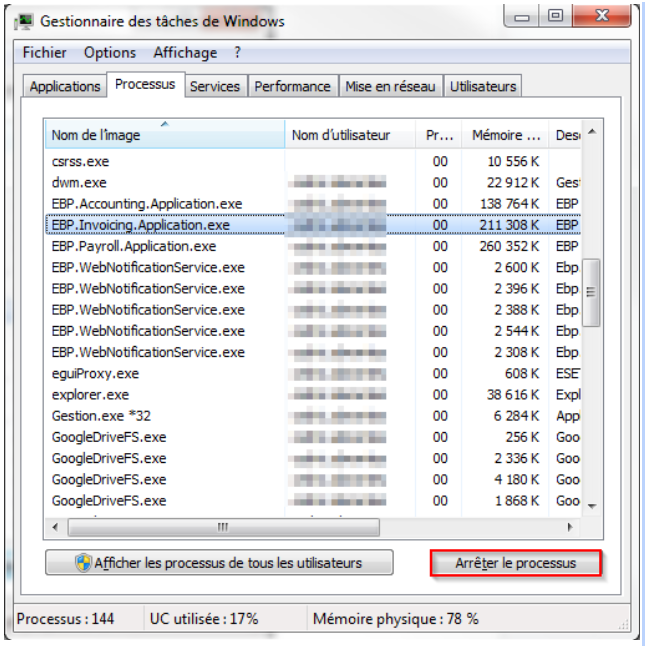This screenshot has width=645, height=646.
Task: Switch to the Services tab
Action: pyautogui.click(x=215, y=86)
